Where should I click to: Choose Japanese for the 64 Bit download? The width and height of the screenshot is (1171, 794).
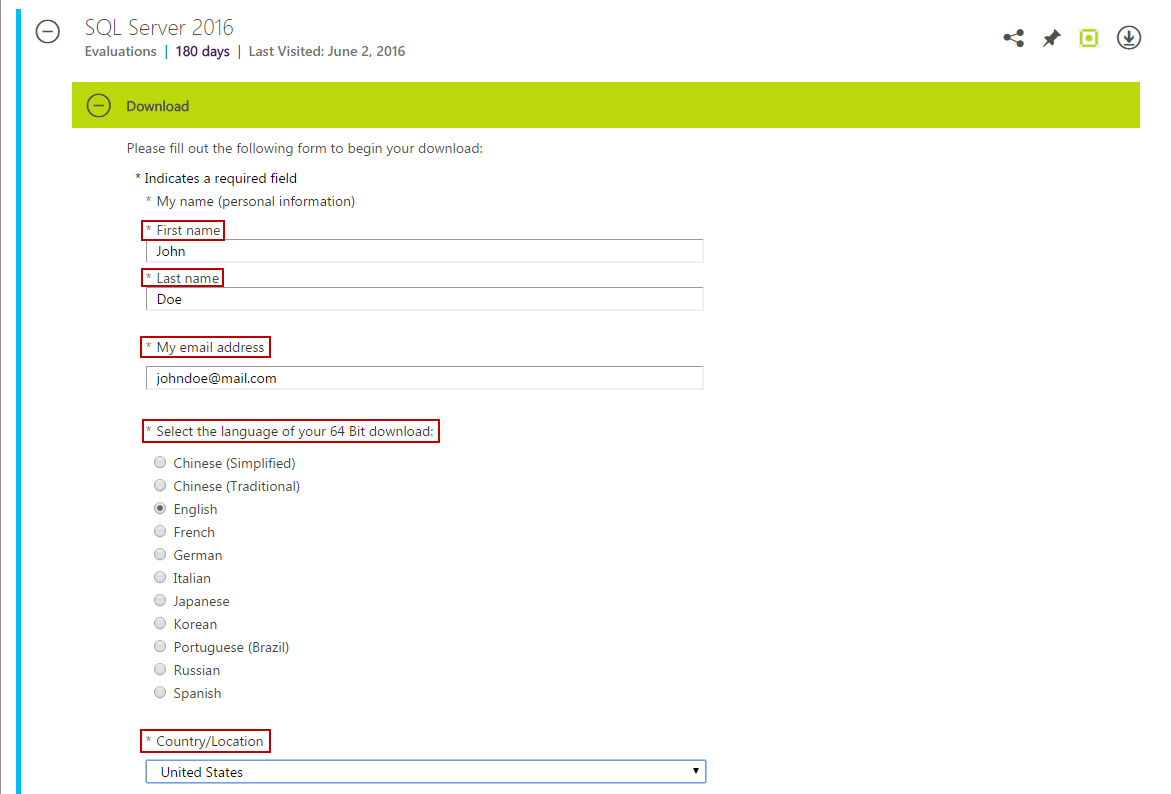pos(160,600)
